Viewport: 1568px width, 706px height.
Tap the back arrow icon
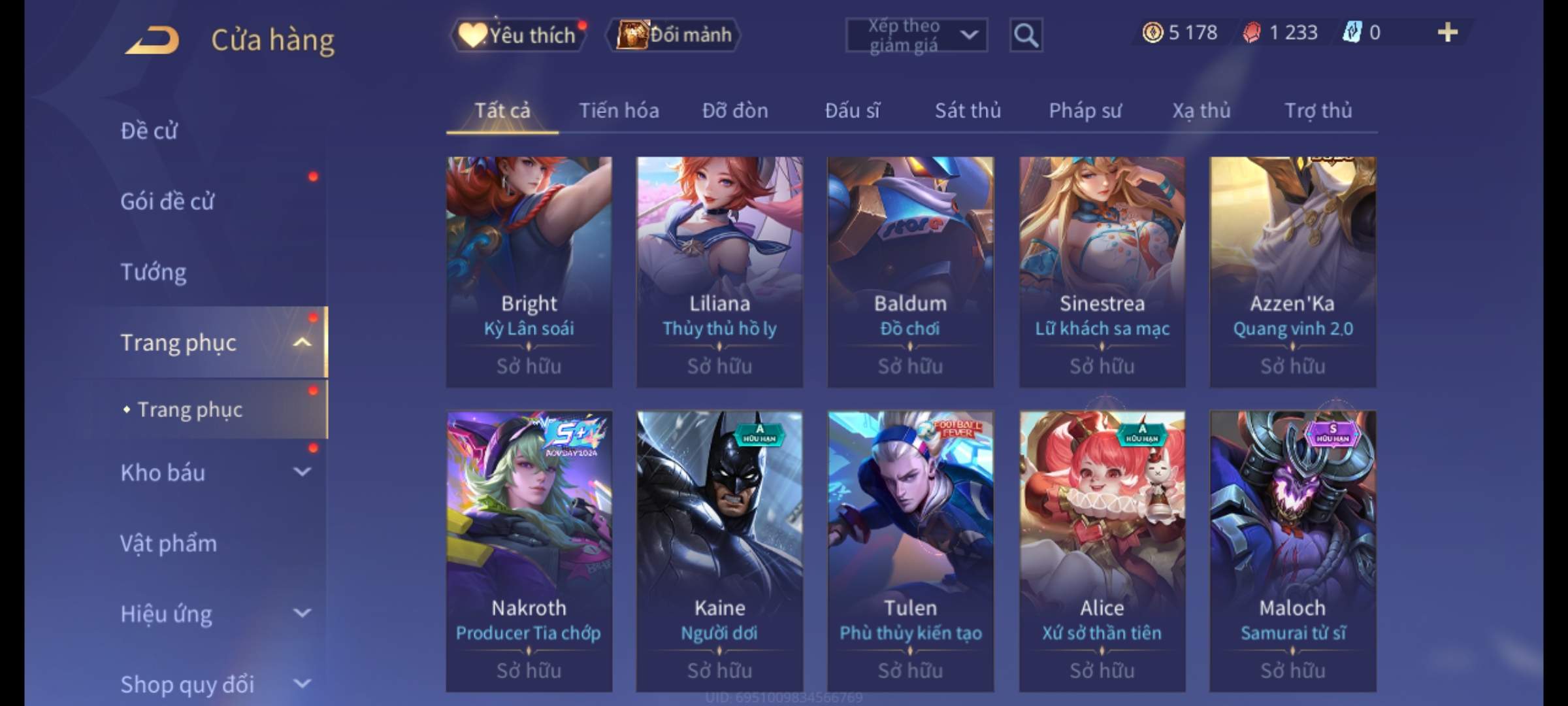[152, 40]
